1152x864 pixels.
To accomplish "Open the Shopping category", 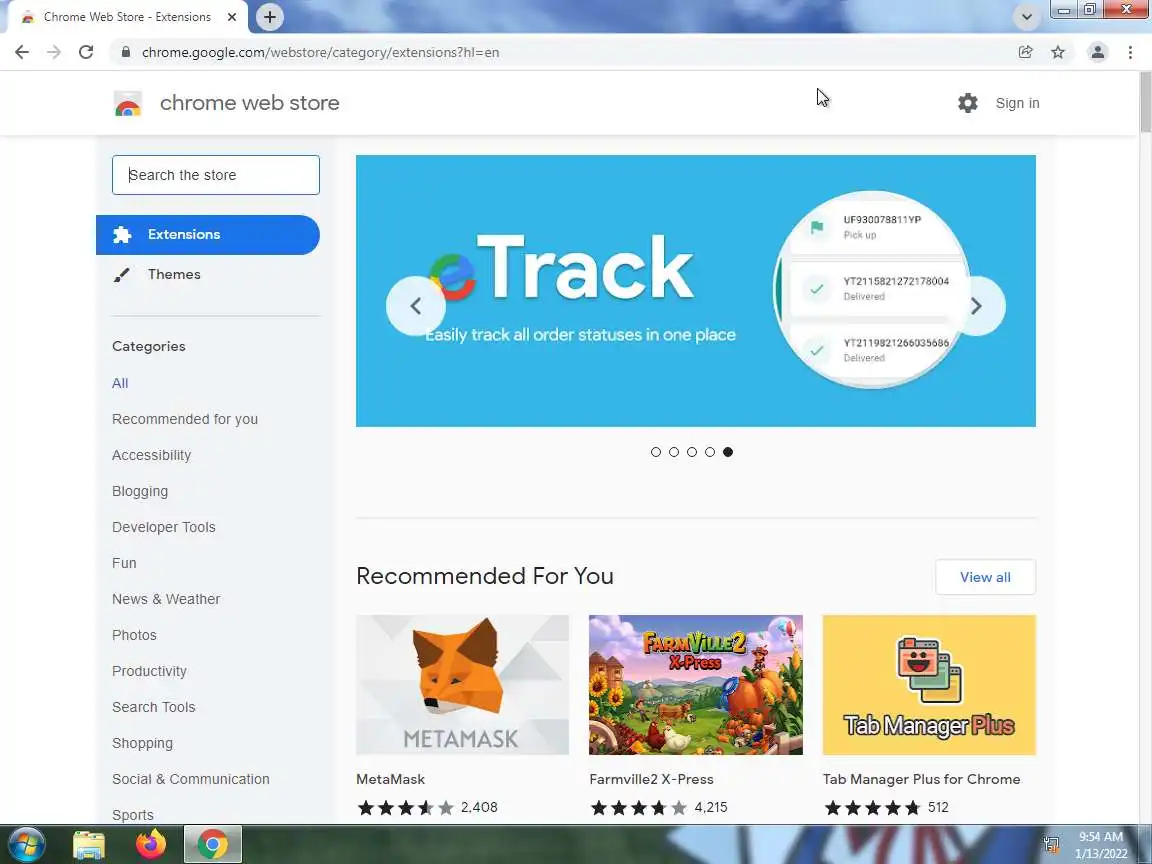I will (143, 743).
